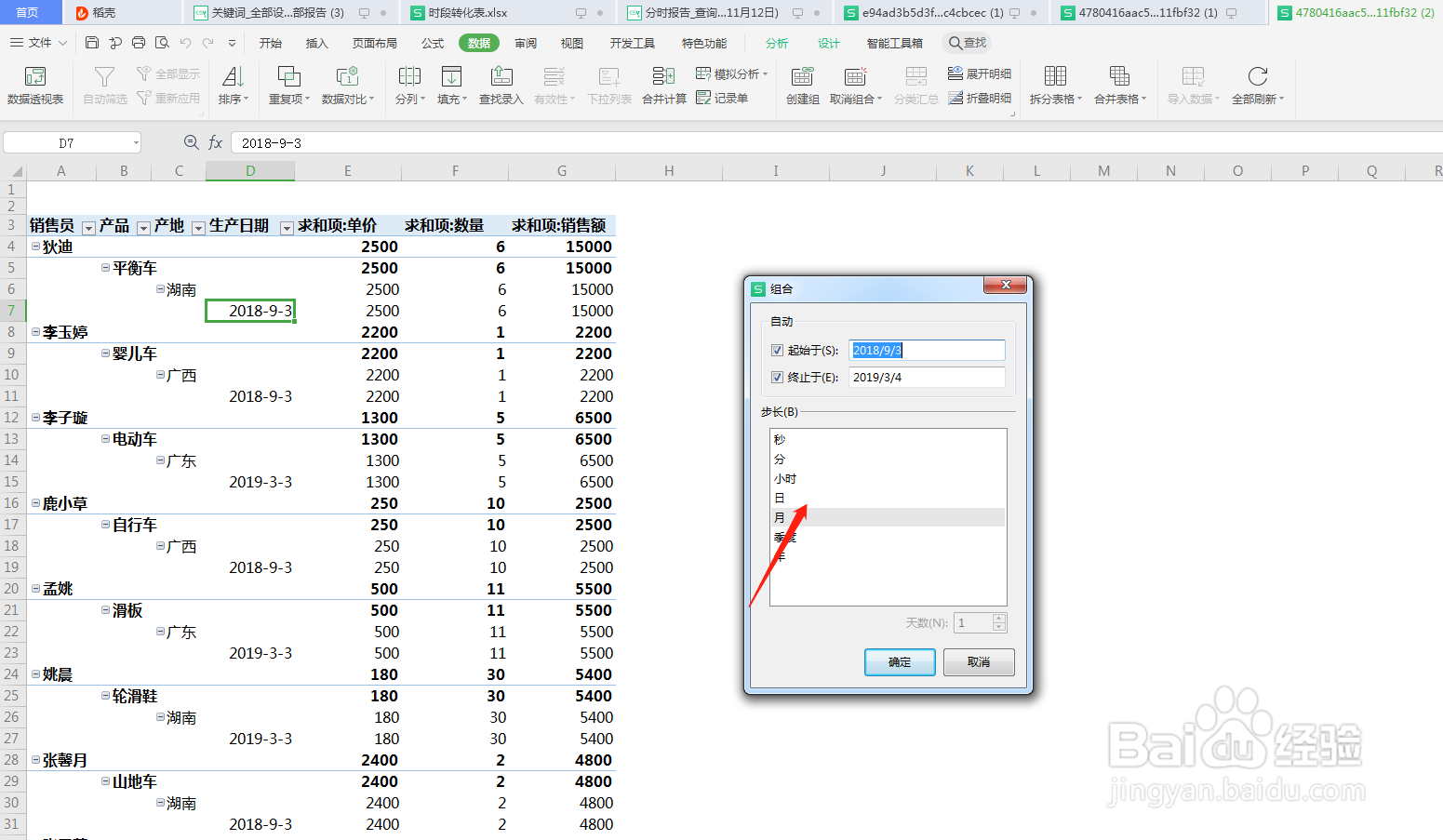Switch to the 公式 ribbon tab

coord(433,43)
